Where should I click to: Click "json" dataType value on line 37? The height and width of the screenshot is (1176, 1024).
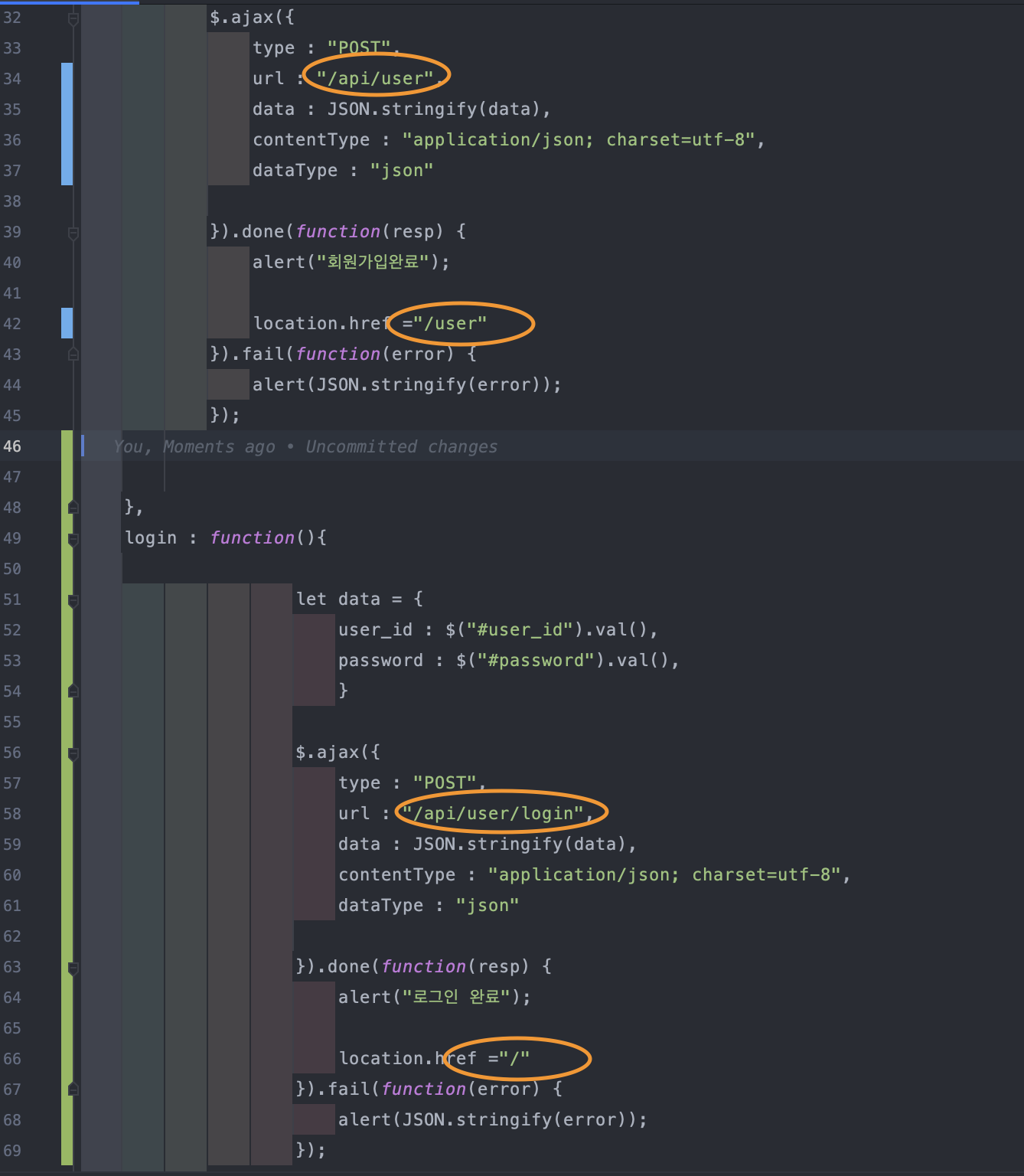(x=402, y=171)
